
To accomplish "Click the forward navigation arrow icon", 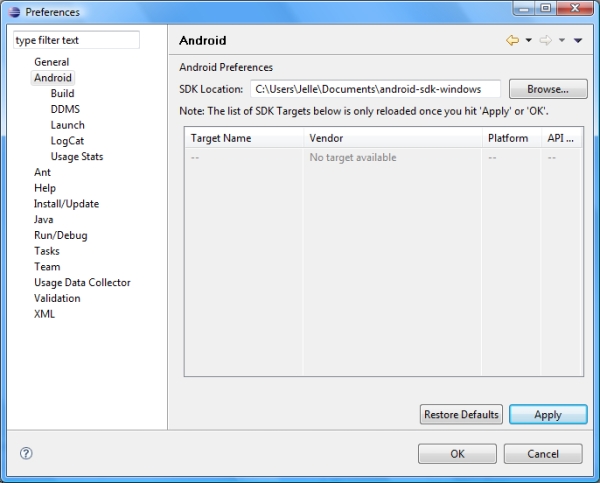I will click(546, 41).
